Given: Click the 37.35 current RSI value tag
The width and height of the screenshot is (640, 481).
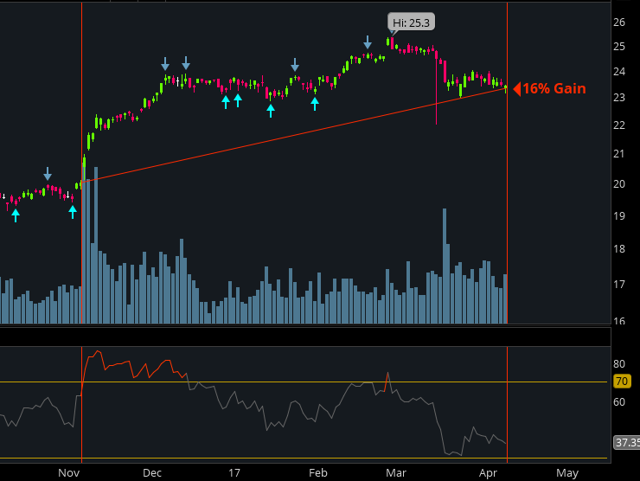Looking at the screenshot, I should 627,443.
